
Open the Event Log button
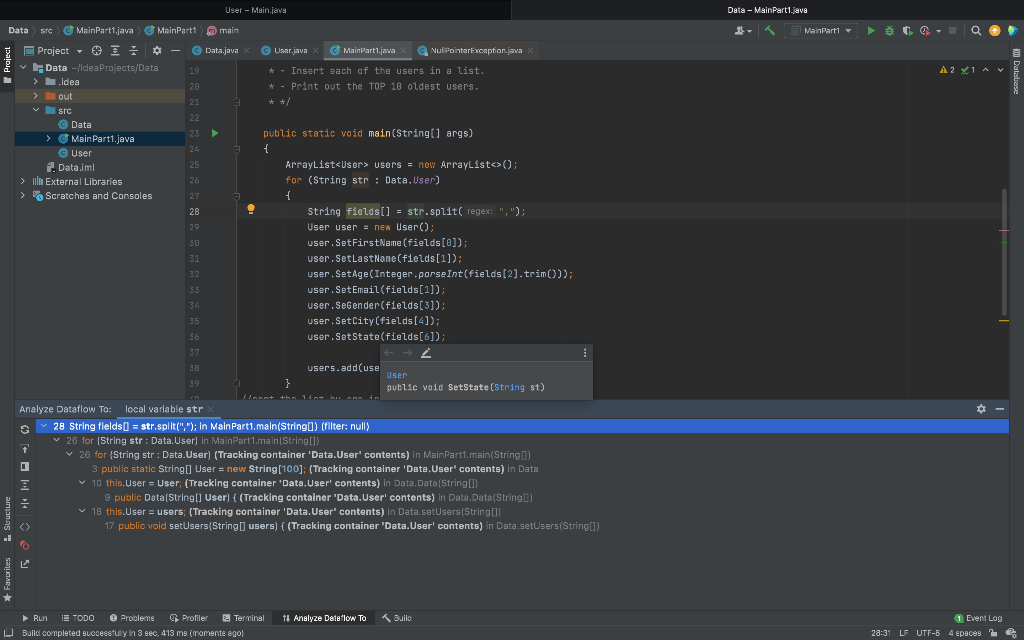[x=978, y=618]
